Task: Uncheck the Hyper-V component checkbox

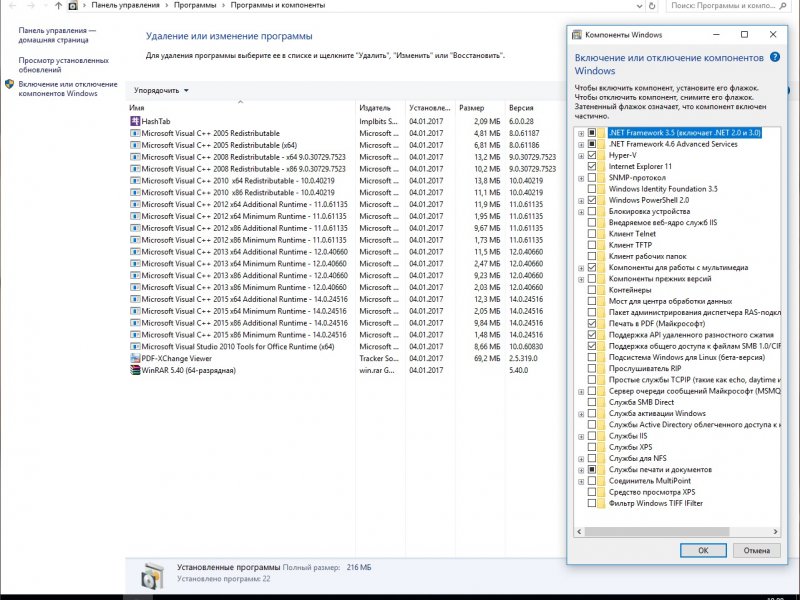Action: coord(592,155)
